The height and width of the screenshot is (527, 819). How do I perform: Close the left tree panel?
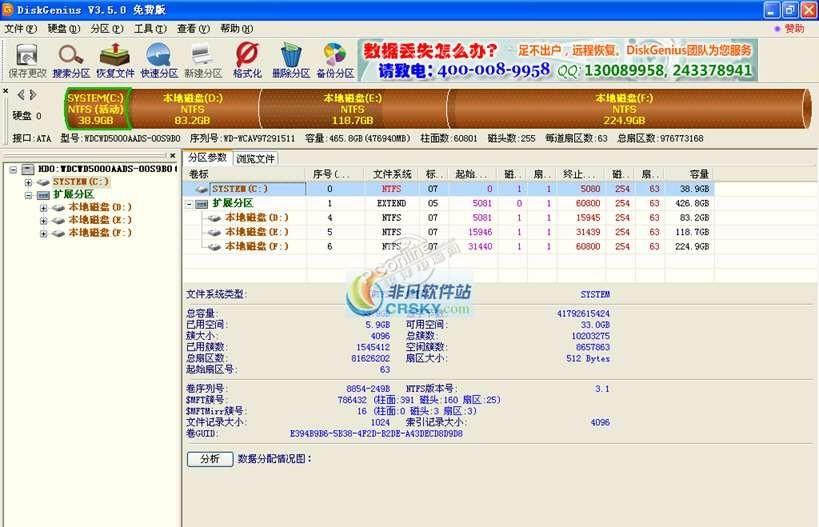pyautogui.click(x=173, y=156)
